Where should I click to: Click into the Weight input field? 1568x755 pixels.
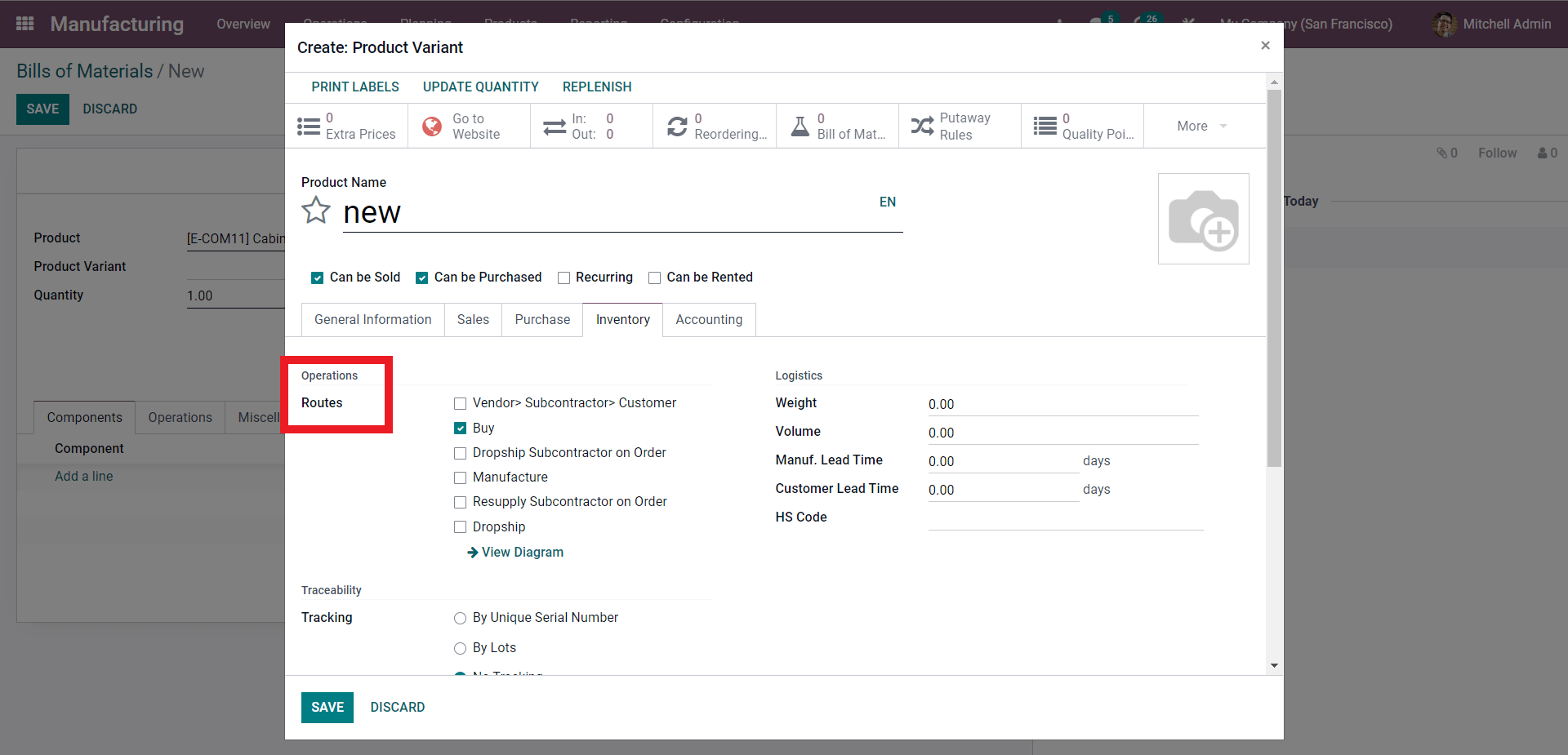tap(1062, 405)
